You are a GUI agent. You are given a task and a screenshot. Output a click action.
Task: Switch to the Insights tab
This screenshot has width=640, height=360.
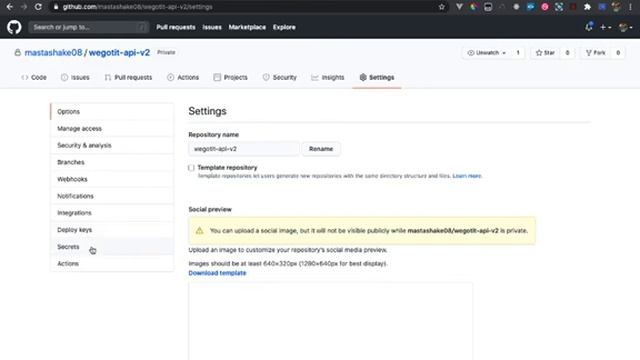click(x=328, y=78)
